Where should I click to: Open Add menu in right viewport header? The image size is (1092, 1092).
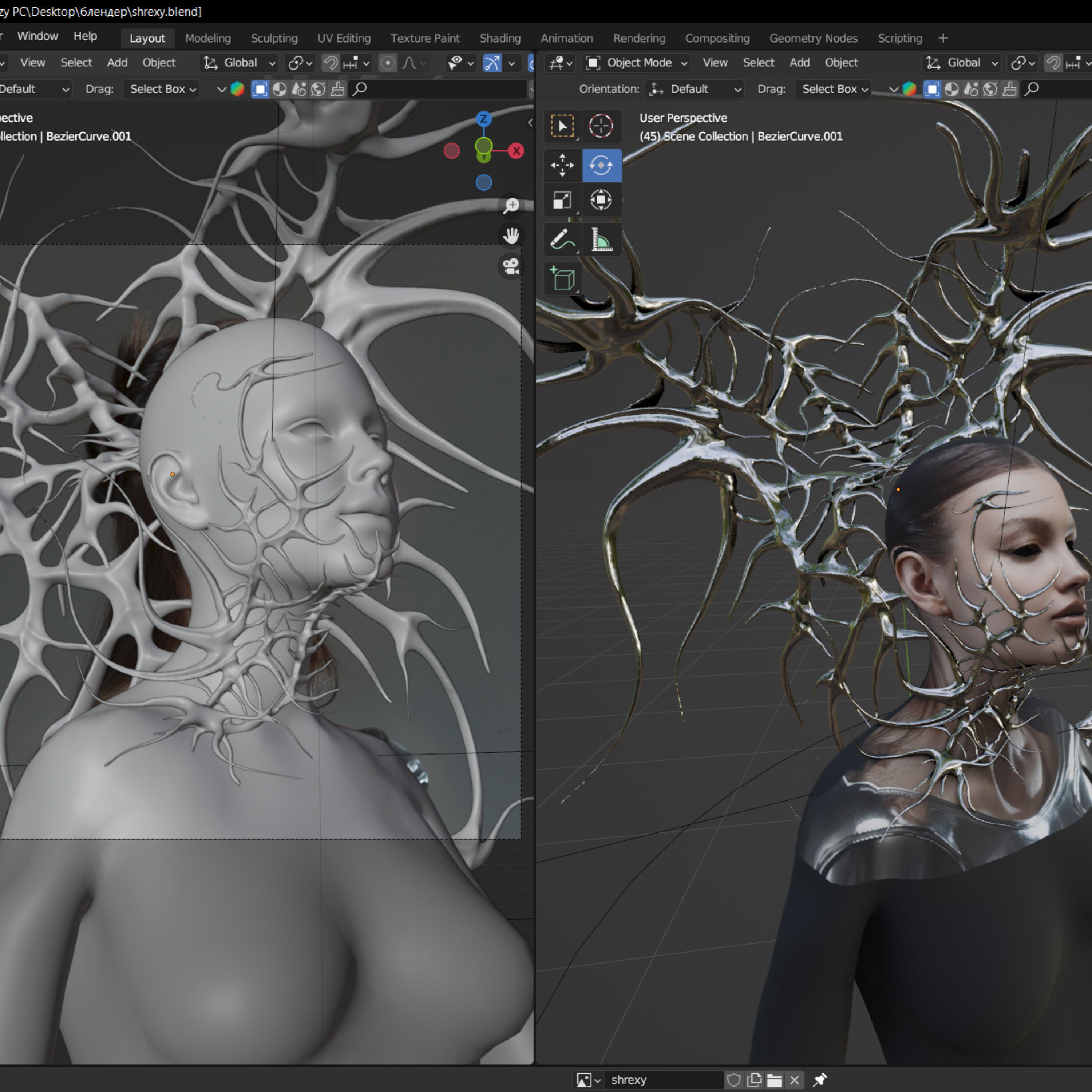[x=800, y=63]
